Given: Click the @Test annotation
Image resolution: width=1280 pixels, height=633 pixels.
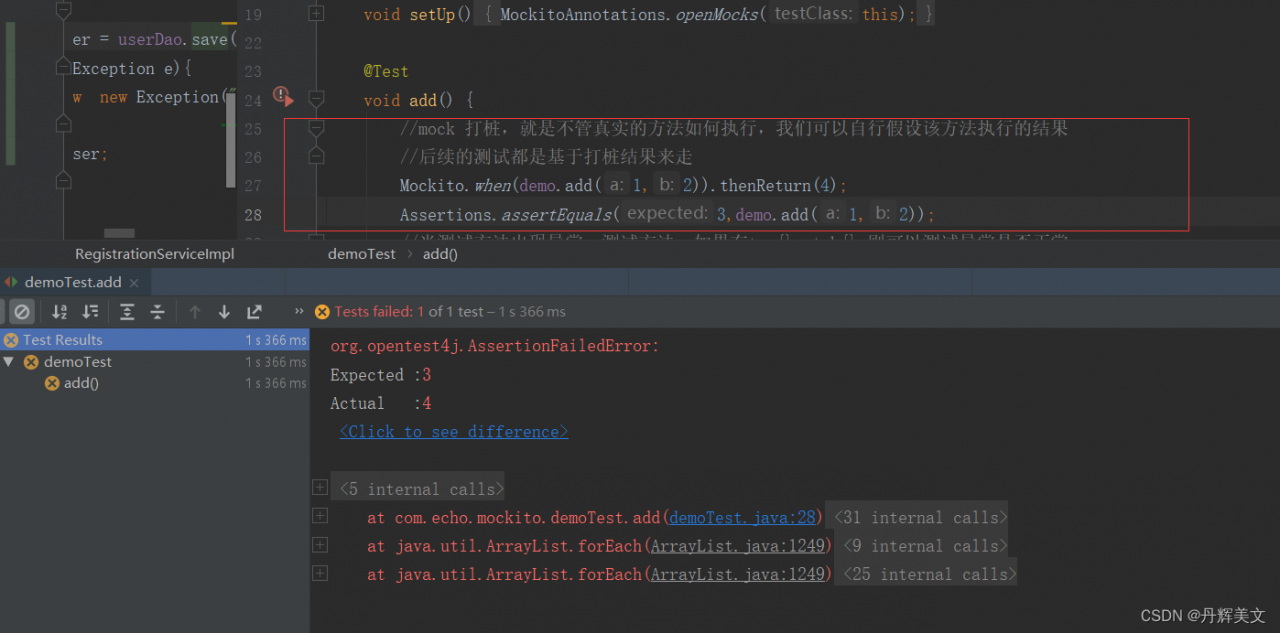Looking at the screenshot, I should (386, 71).
